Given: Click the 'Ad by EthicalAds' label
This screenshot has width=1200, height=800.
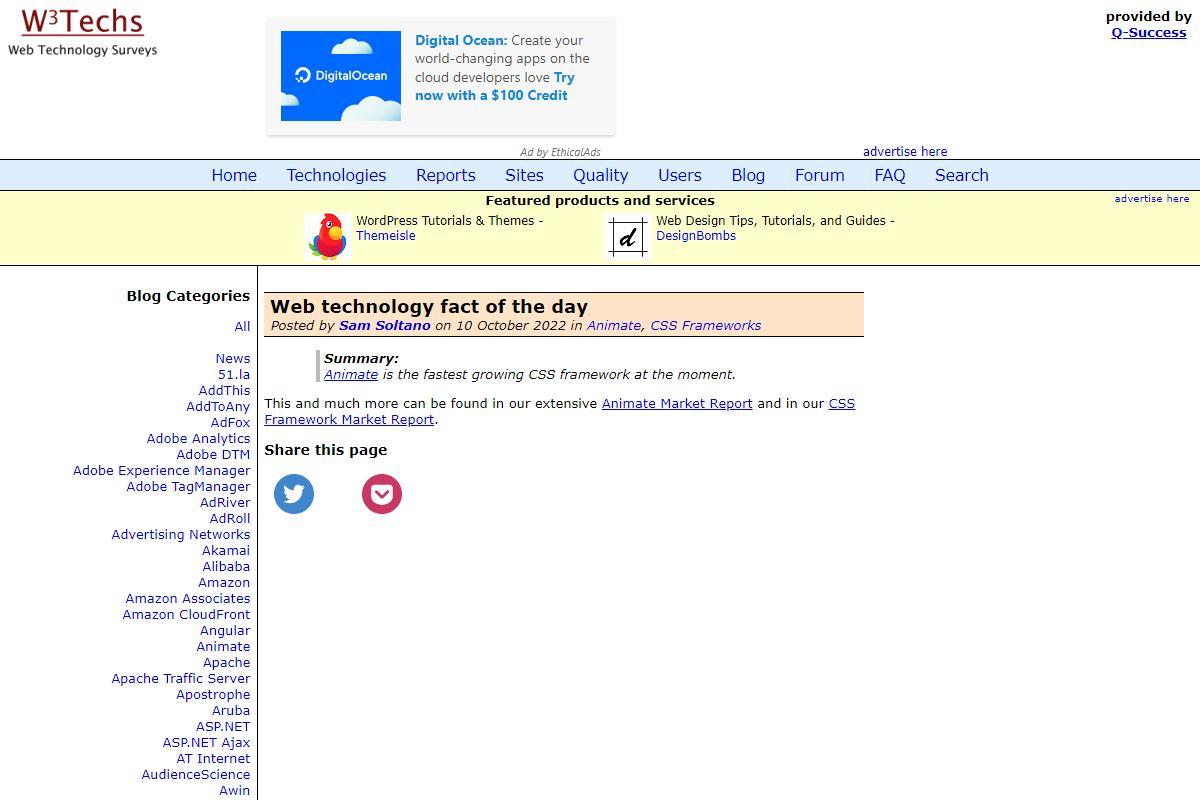Looking at the screenshot, I should pos(560,152).
